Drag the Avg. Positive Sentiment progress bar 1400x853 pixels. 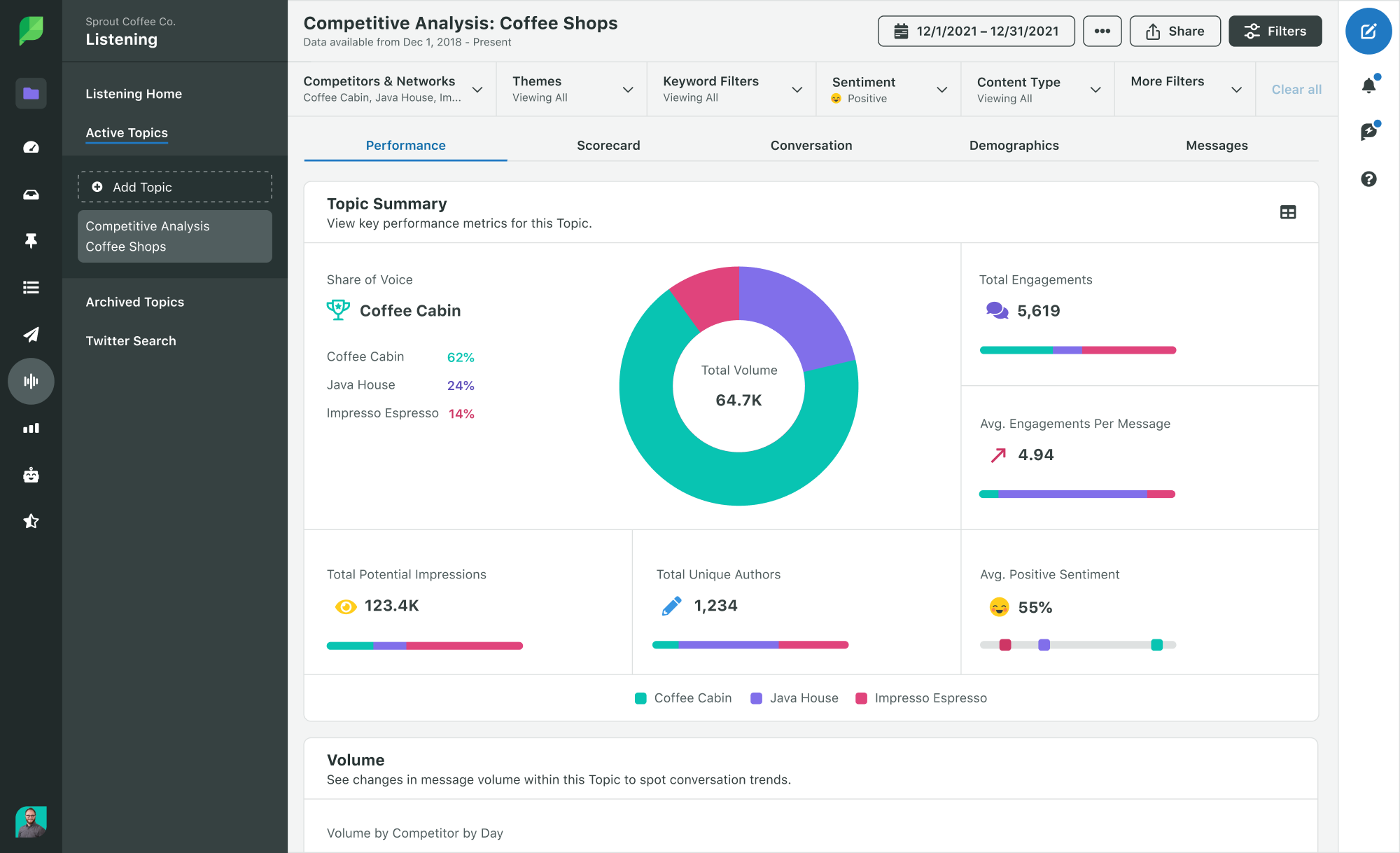[1079, 645]
